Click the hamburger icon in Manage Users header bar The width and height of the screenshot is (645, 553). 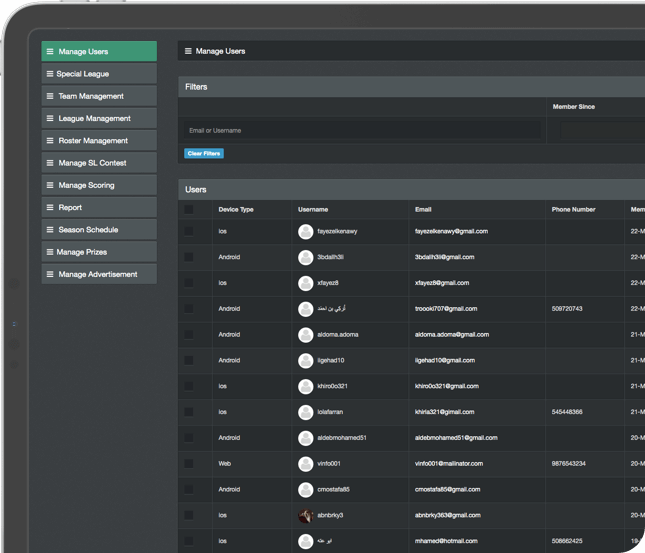(188, 51)
